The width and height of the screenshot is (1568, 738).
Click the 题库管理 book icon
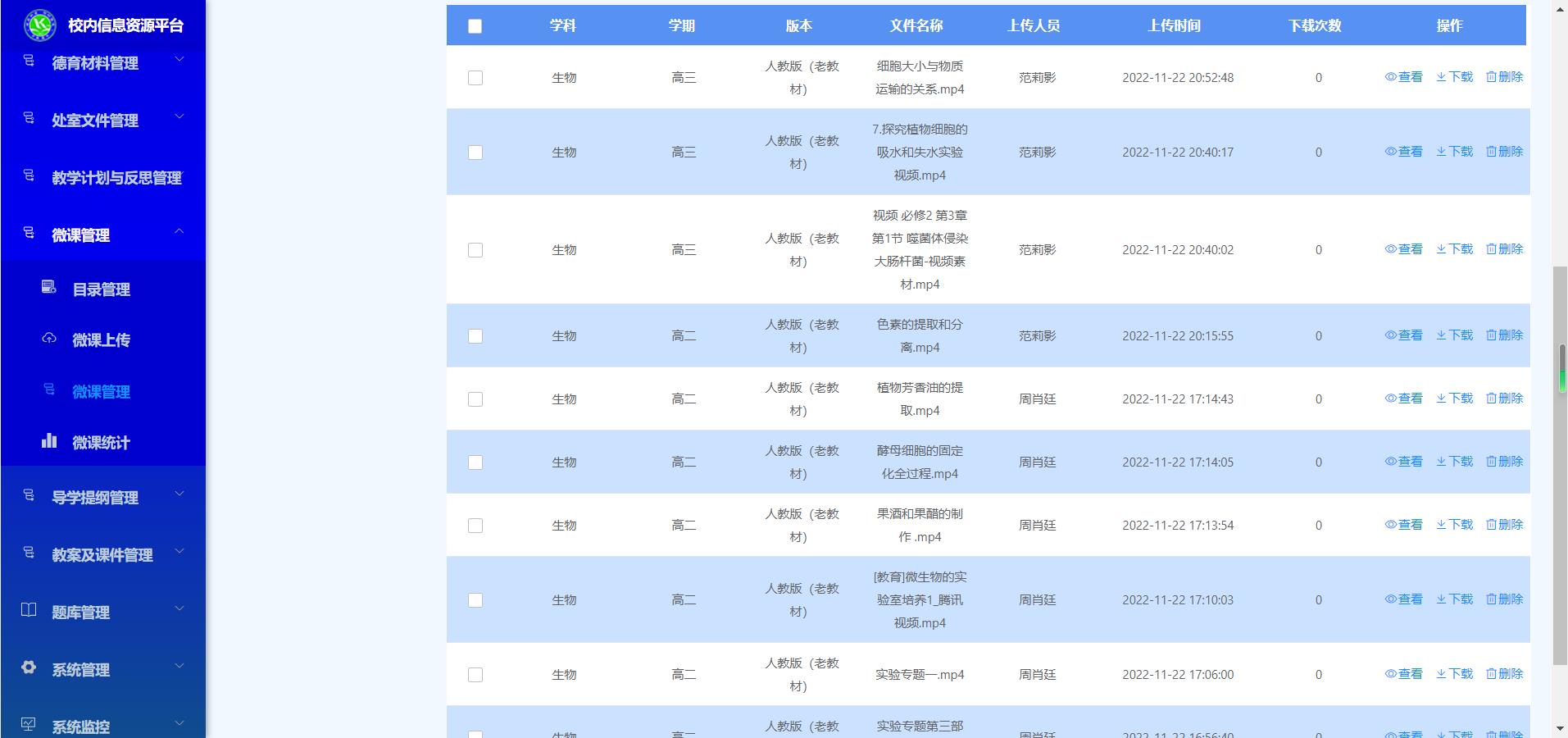click(29, 610)
